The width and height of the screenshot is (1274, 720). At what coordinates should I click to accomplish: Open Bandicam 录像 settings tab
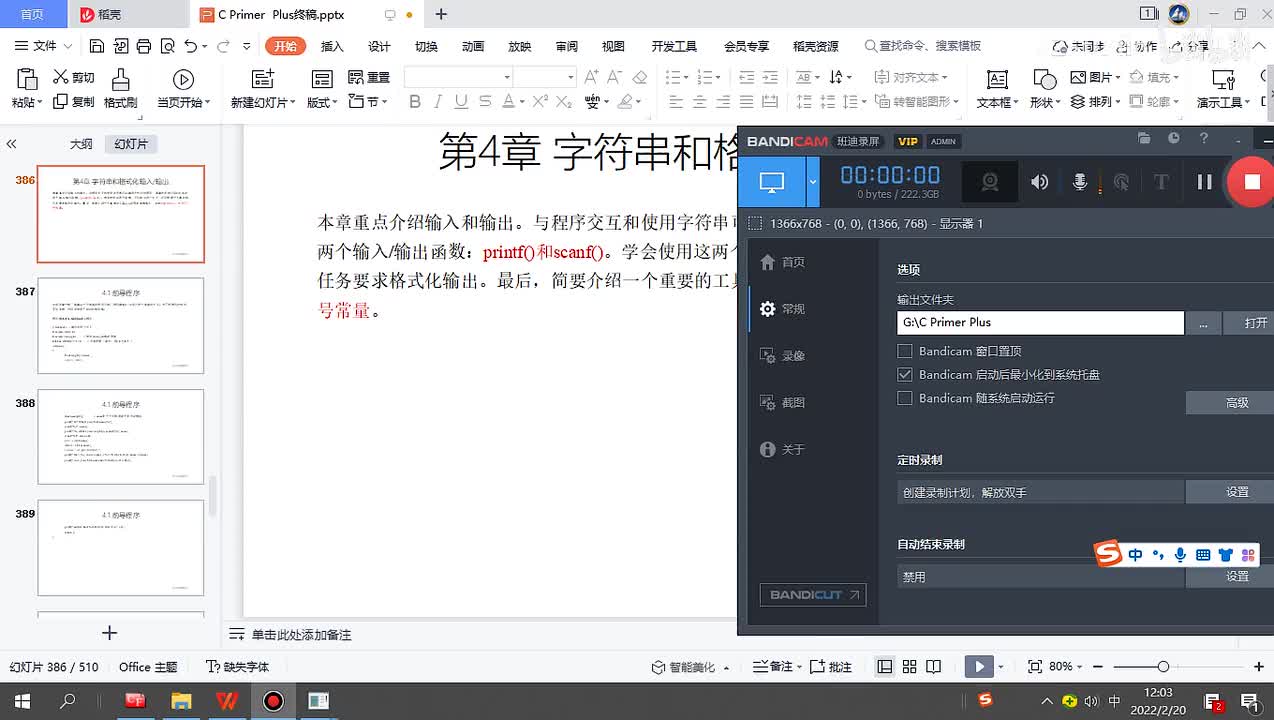click(x=783, y=355)
